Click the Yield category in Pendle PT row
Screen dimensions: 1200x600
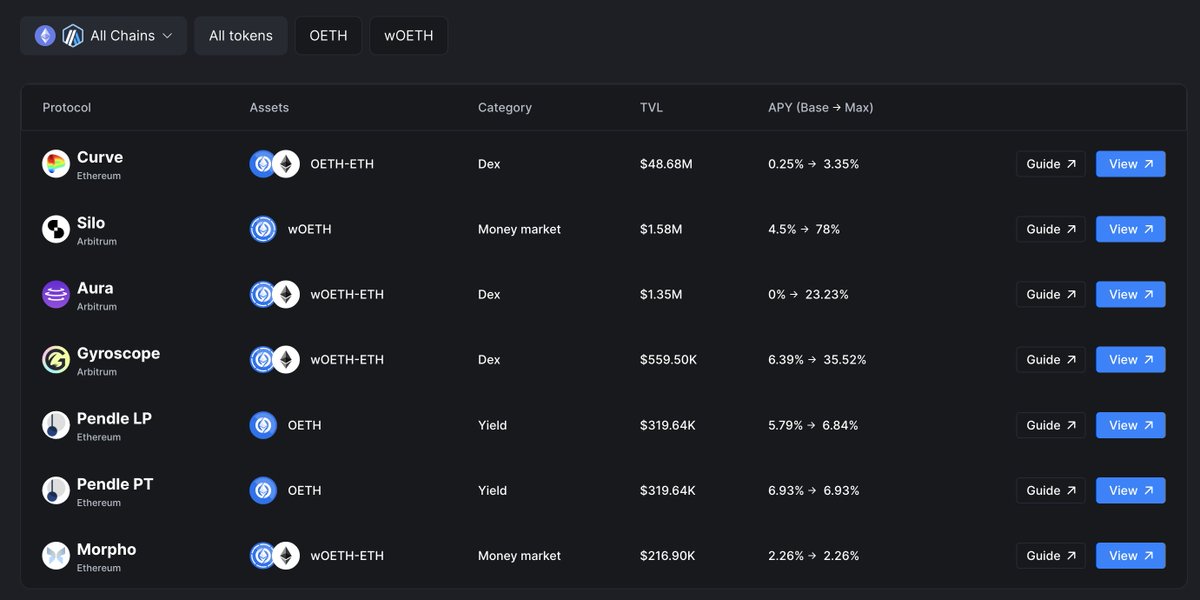click(x=492, y=490)
